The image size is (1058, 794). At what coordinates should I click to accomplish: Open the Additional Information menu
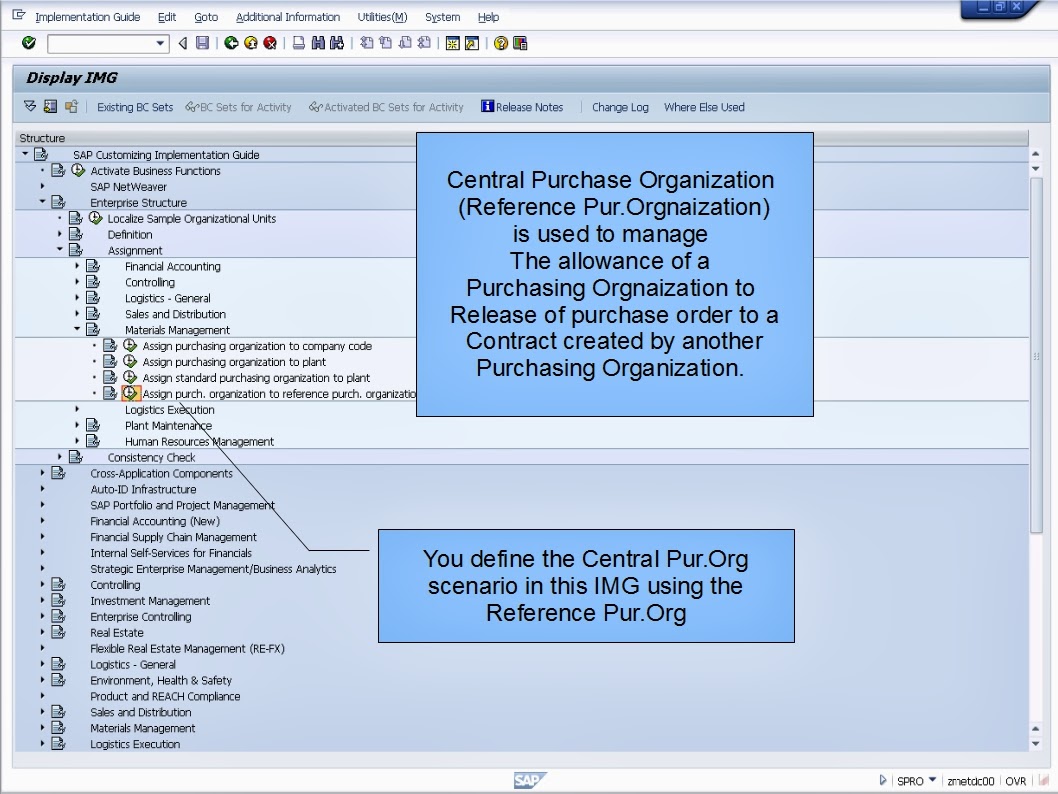pyautogui.click(x=287, y=17)
